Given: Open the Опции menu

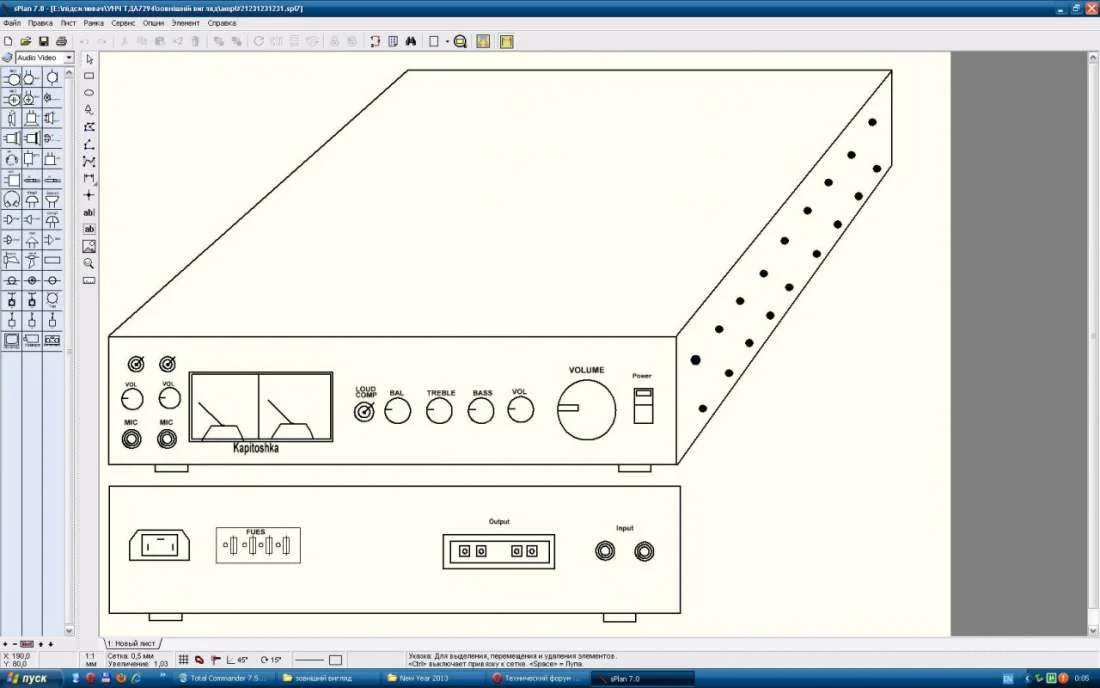Looking at the screenshot, I should click(153, 23).
